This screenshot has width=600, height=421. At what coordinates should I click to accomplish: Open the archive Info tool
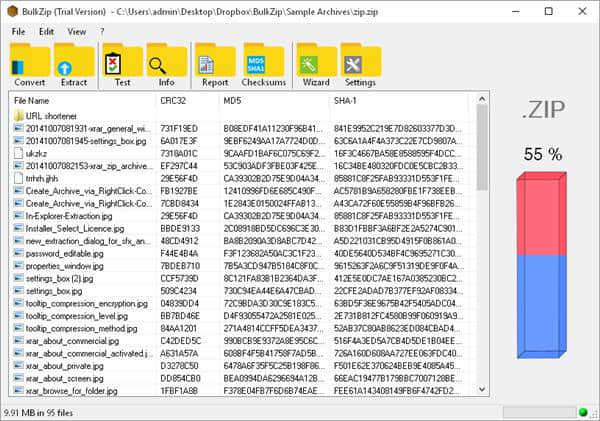[166, 66]
